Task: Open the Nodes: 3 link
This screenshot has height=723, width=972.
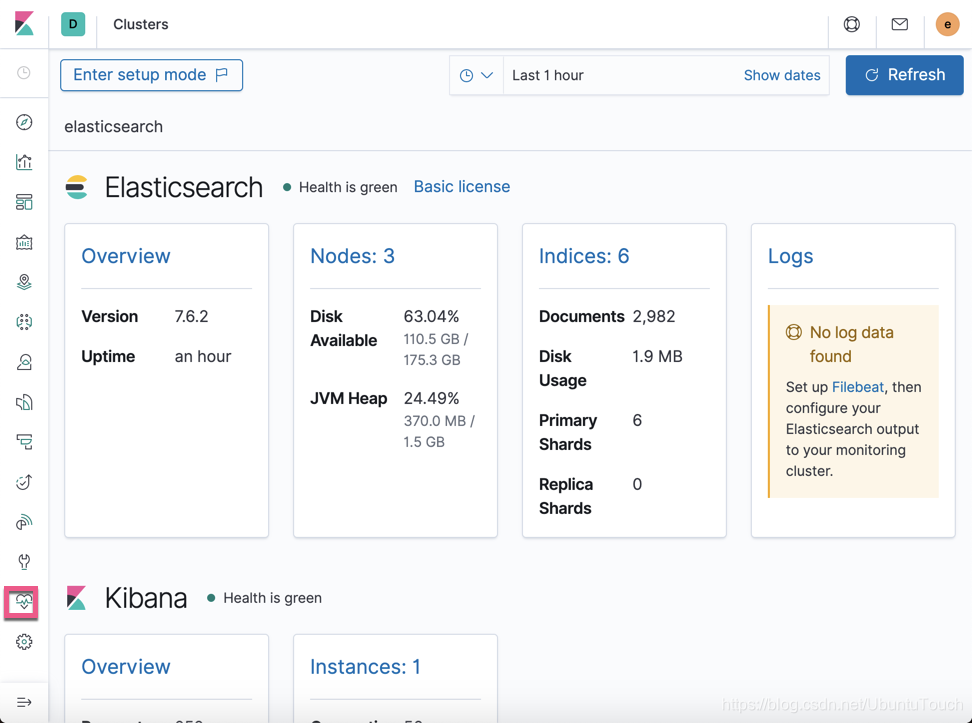Action: [352, 256]
